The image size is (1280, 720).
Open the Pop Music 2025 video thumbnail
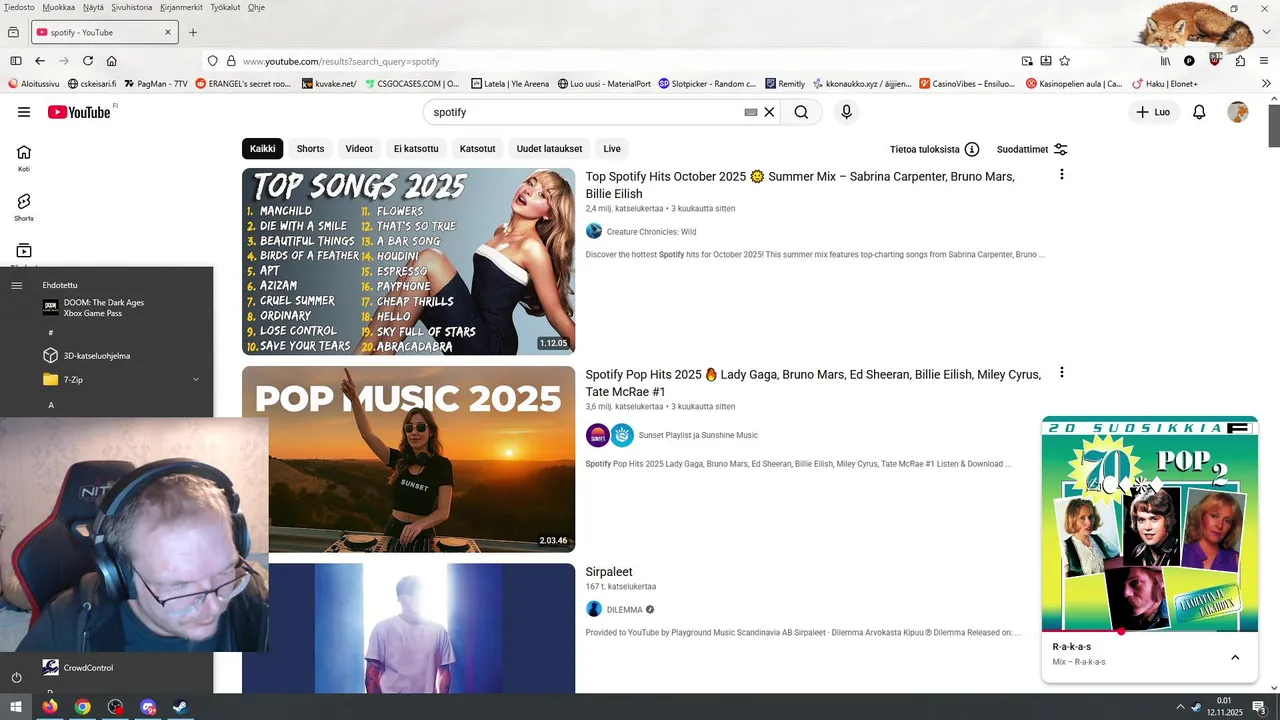click(408, 459)
